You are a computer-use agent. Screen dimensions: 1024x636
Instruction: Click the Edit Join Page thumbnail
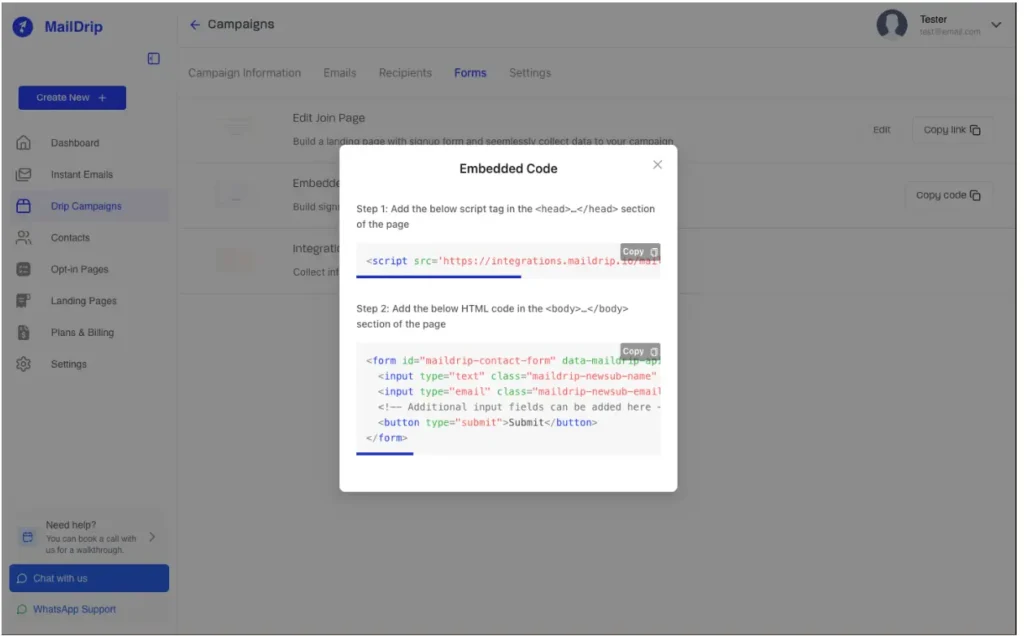pyautogui.click(x=236, y=127)
